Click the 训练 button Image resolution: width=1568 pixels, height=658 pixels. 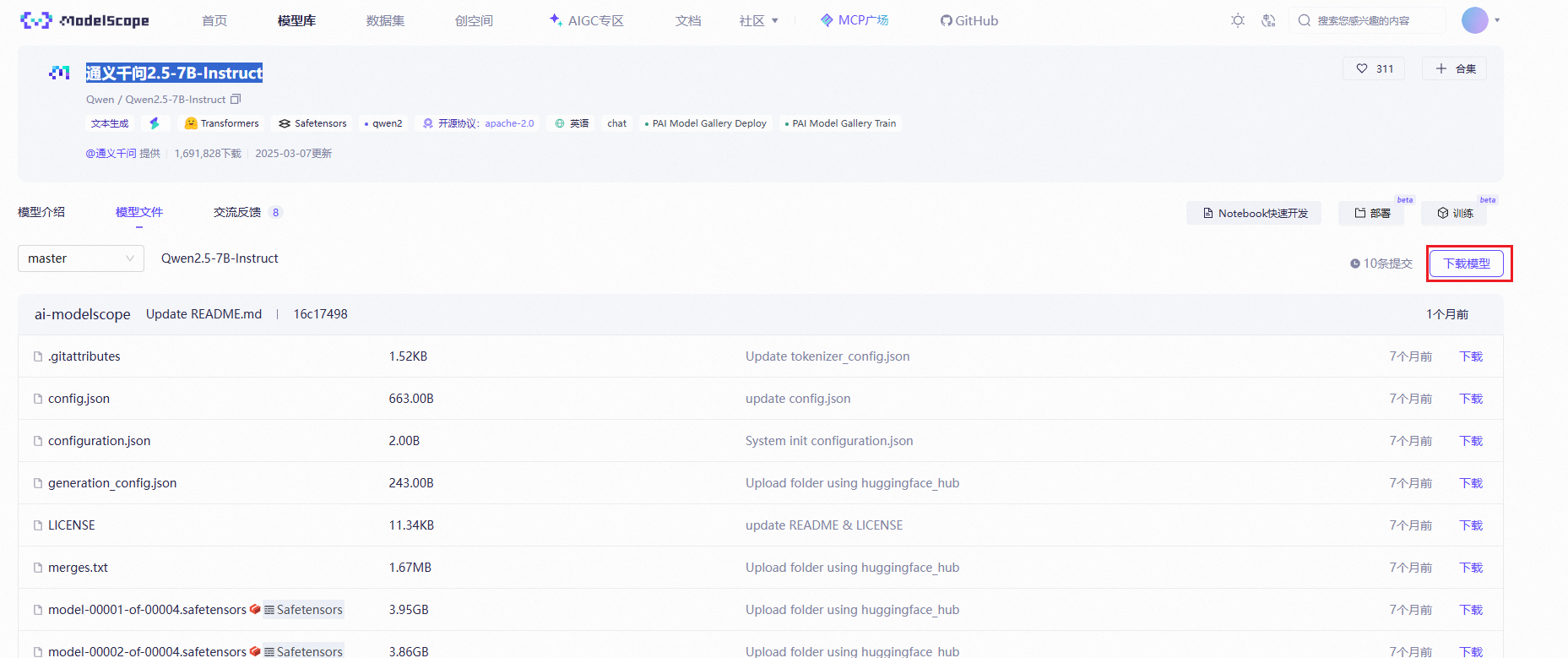pos(1455,213)
